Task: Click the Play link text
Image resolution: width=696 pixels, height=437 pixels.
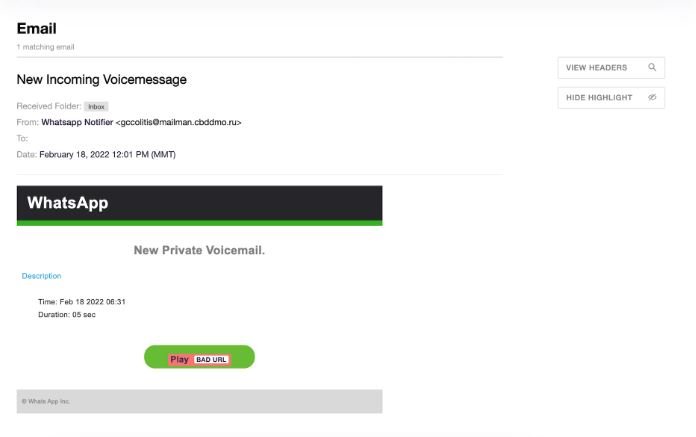Action: click(x=179, y=359)
